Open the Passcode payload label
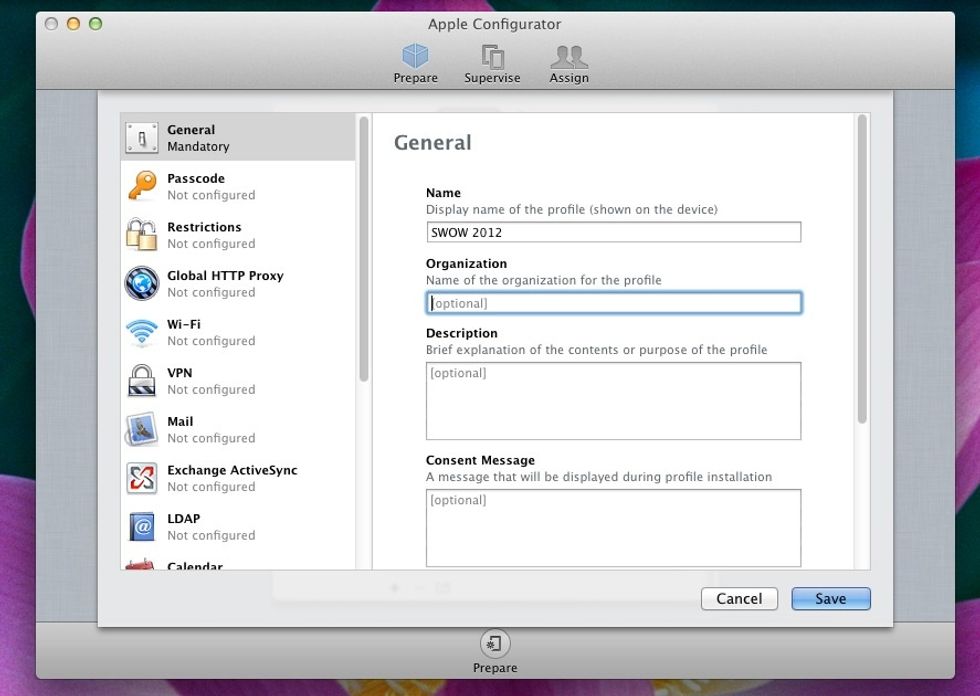Screen dimensions: 980x696 point(196,179)
